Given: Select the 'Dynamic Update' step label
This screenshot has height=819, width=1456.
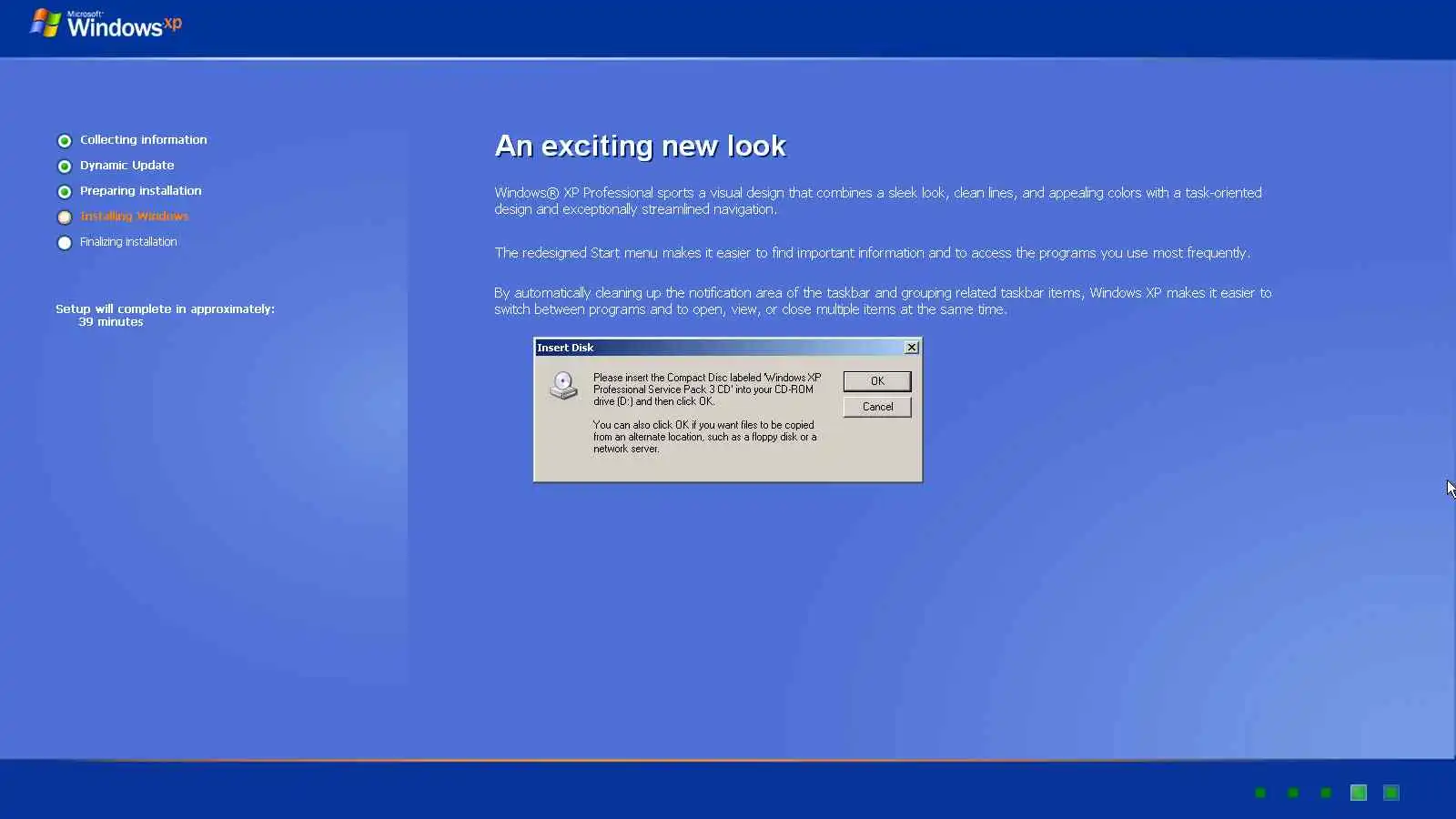Looking at the screenshot, I should [x=126, y=166].
